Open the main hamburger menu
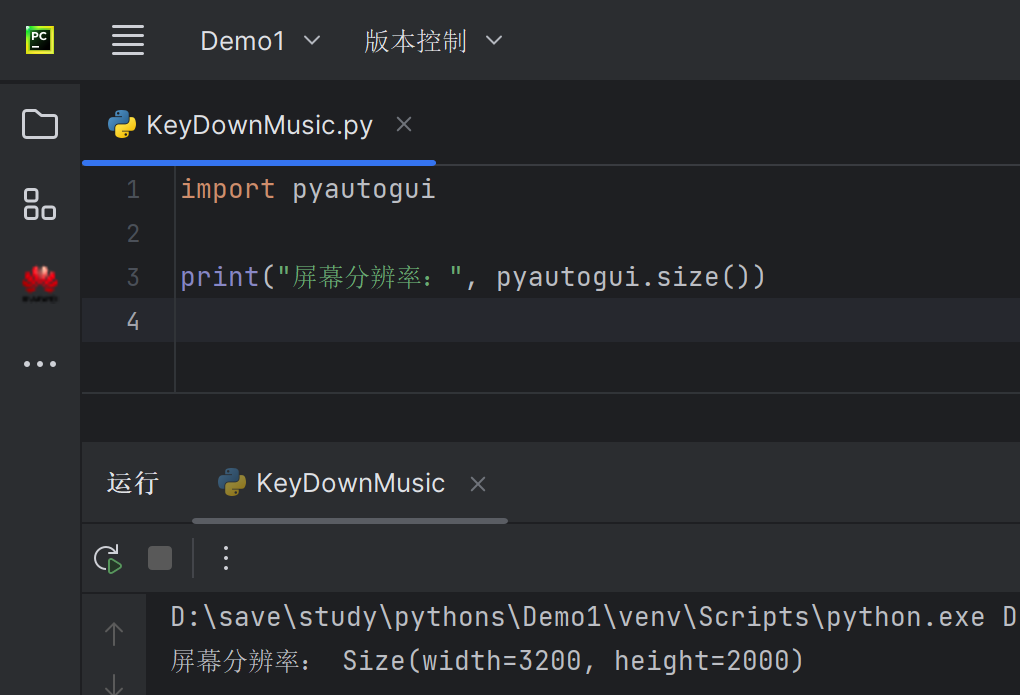The image size is (1020, 695). (128, 41)
